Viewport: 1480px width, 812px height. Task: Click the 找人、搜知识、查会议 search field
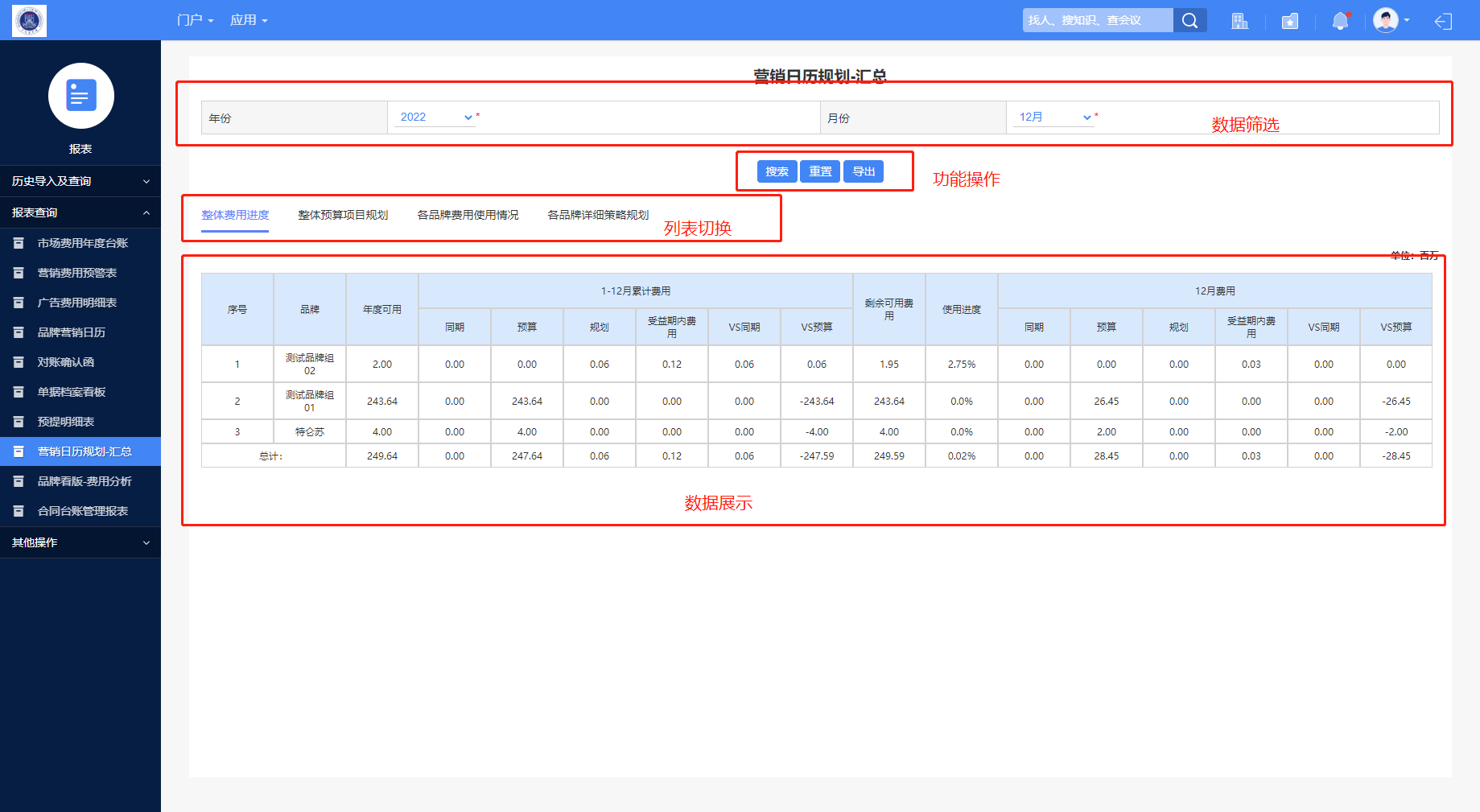[1096, 21]
